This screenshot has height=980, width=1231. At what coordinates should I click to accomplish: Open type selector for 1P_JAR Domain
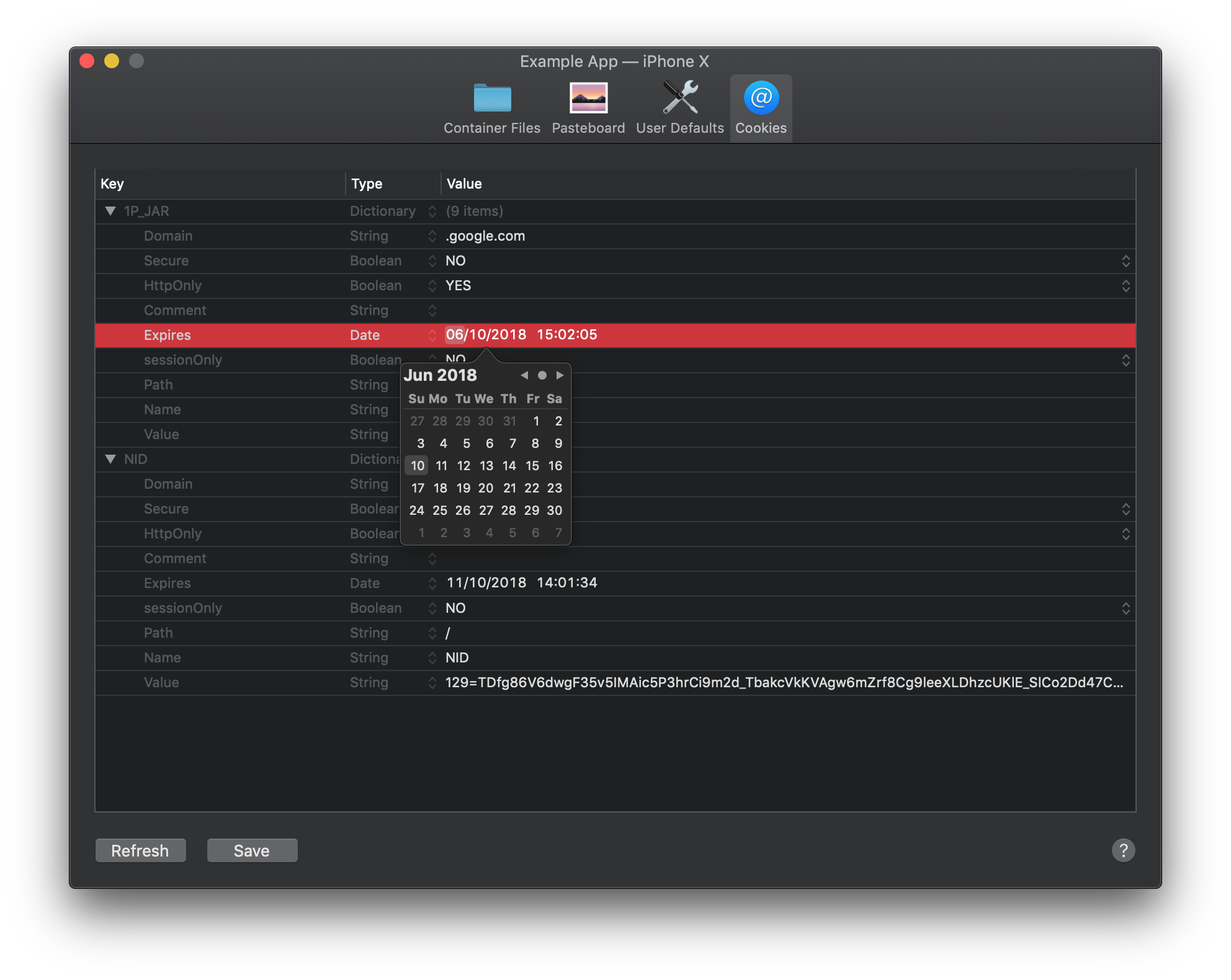(432, 236)
